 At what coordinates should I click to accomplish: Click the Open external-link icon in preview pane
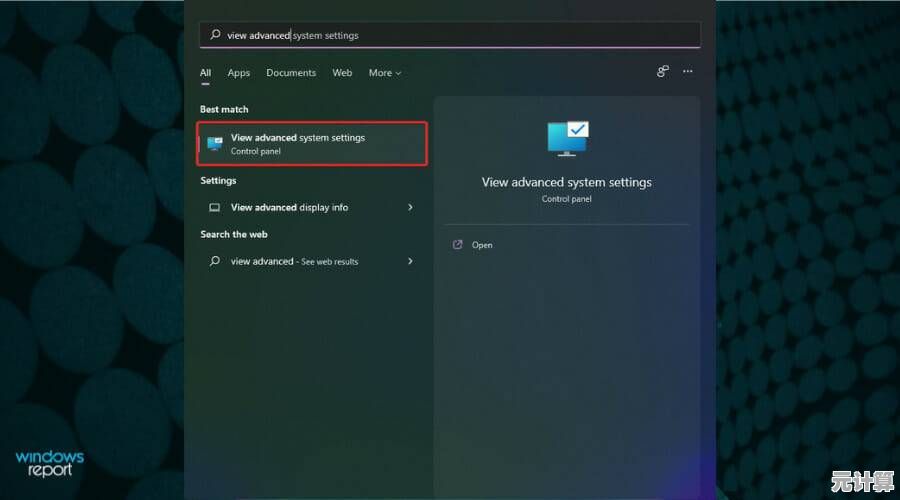(458, 245)
